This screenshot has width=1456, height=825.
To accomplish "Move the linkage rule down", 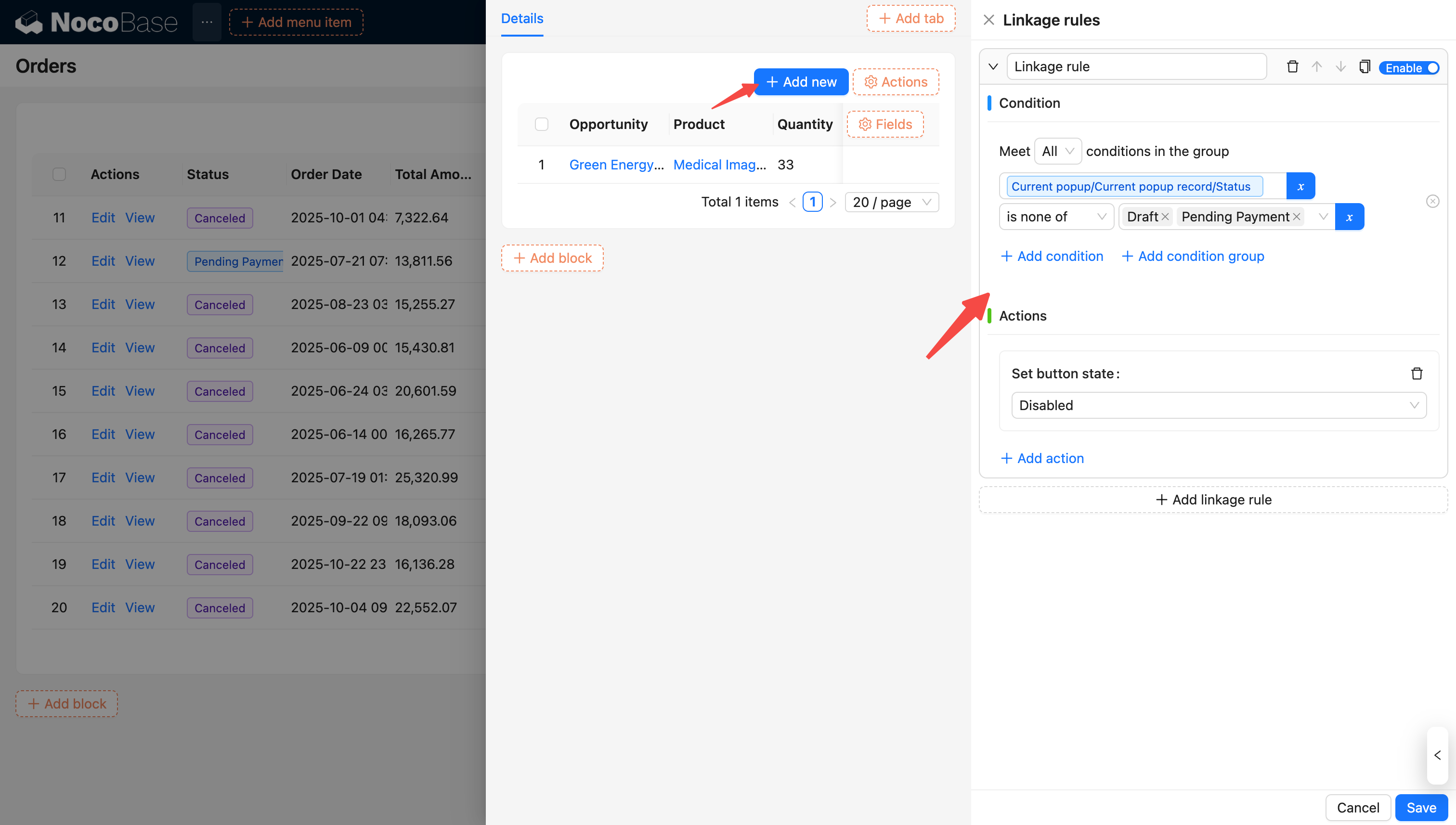I will [x=1340, y=67].
